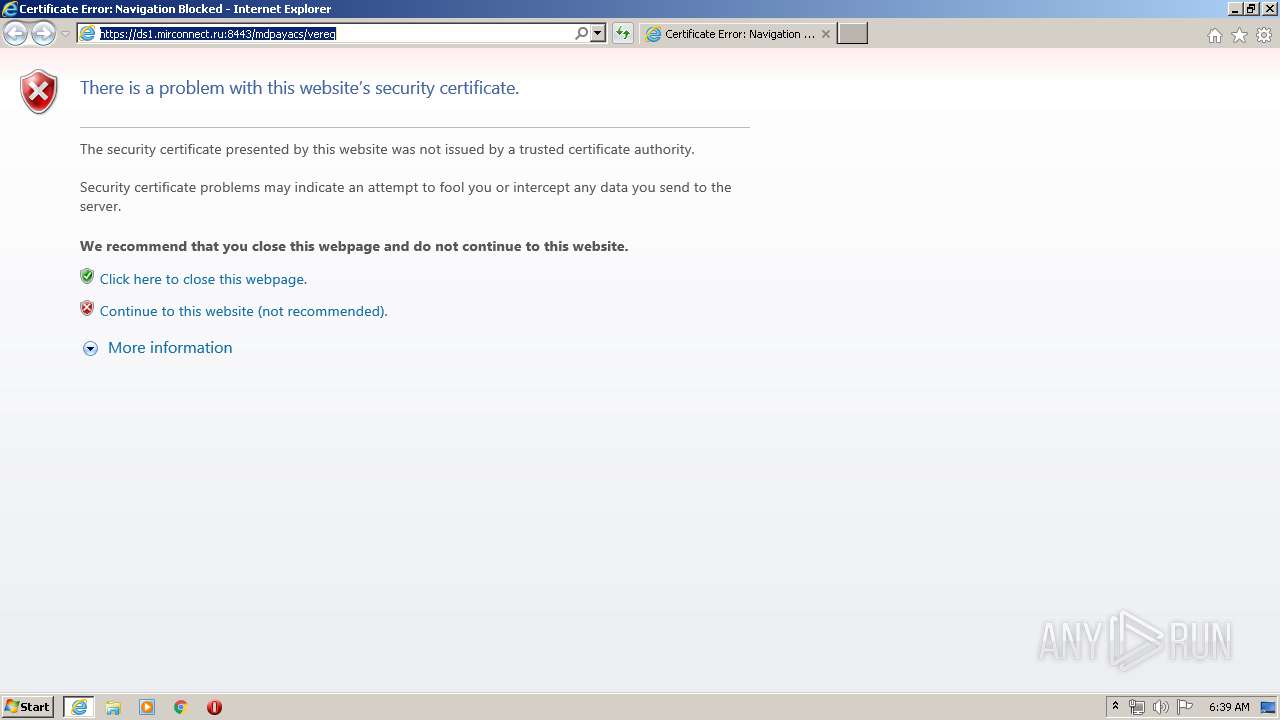The image size is (1280, 720).
Task: Click the large red security shield icon
Action: (39, 92)
